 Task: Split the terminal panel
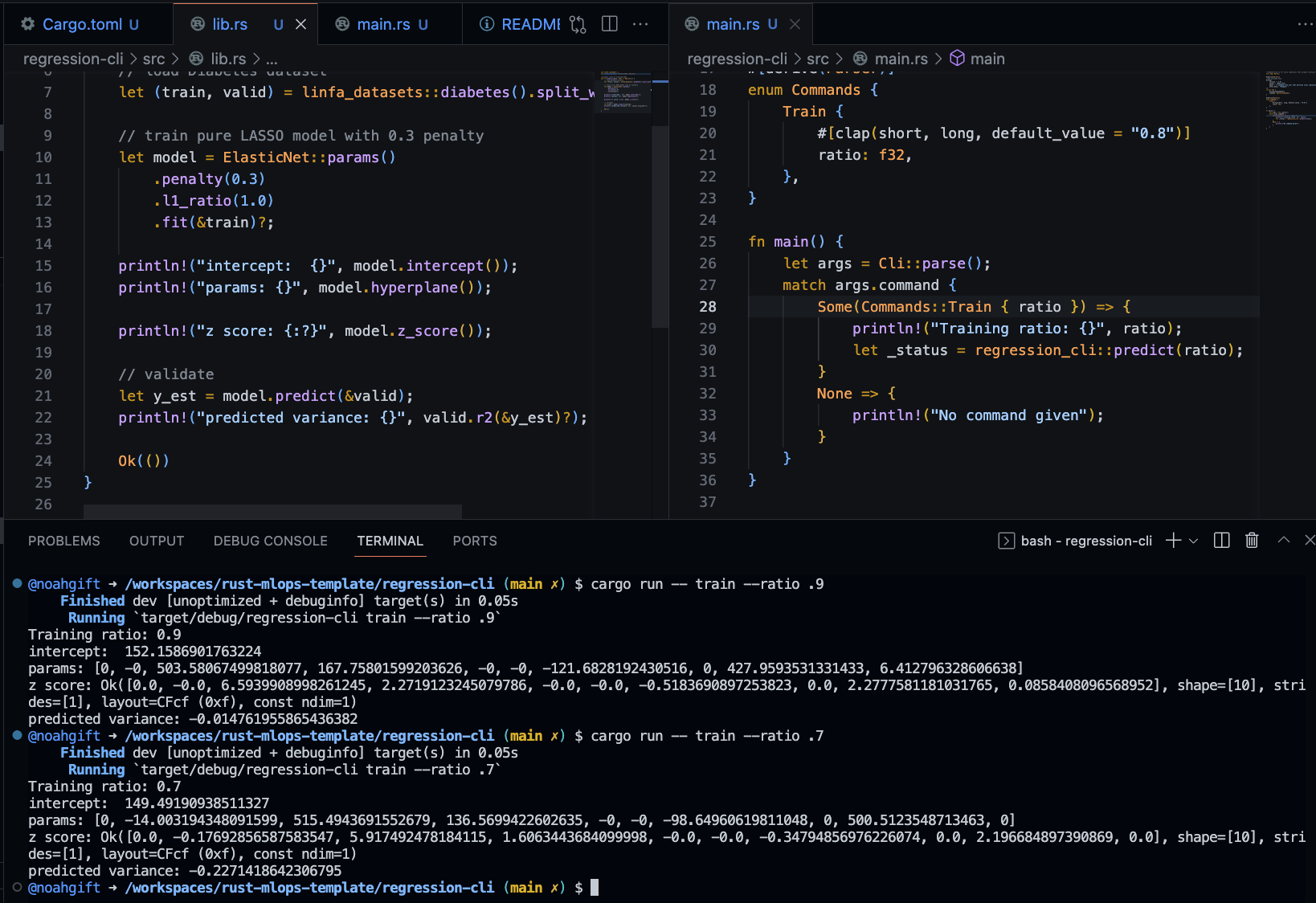coord(1222,541)
